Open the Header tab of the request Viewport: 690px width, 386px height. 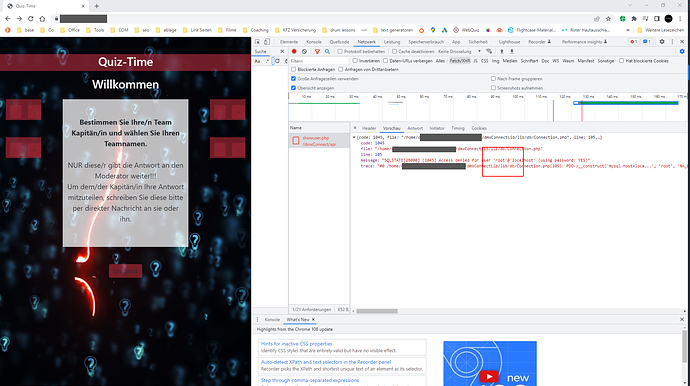(369, 128)
